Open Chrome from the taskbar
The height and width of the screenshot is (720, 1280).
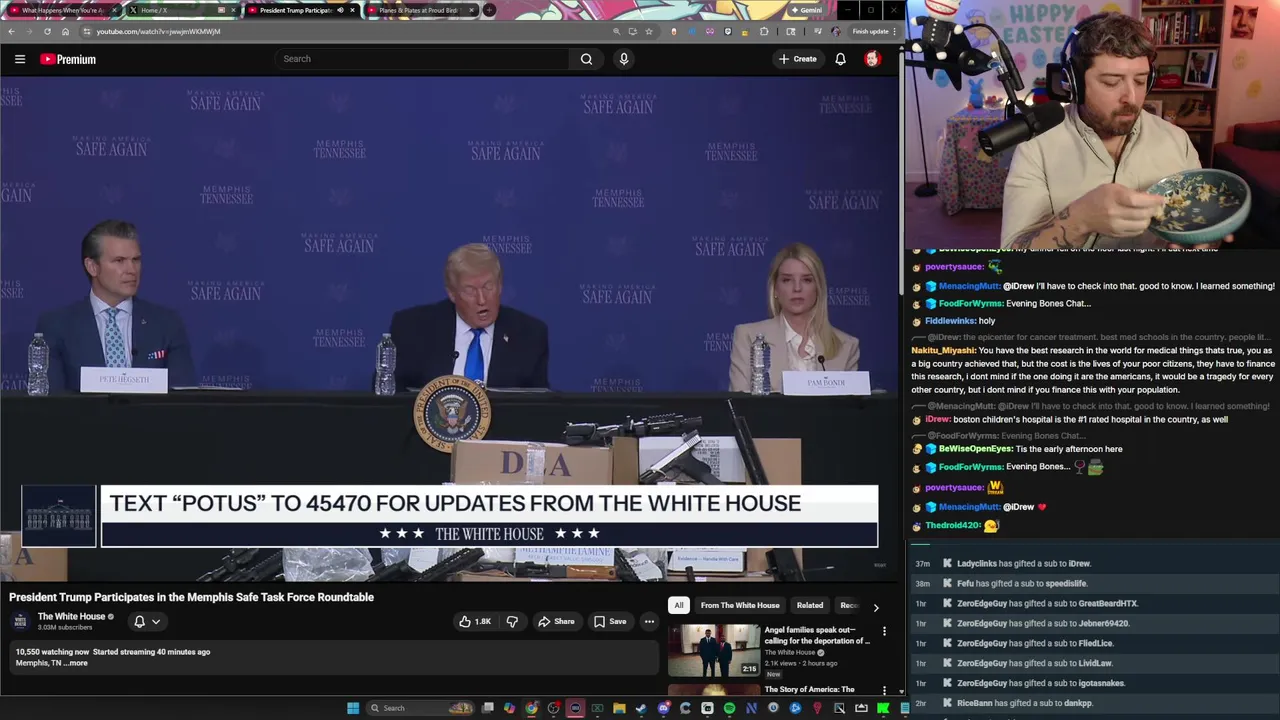click(x=531, y=708)
